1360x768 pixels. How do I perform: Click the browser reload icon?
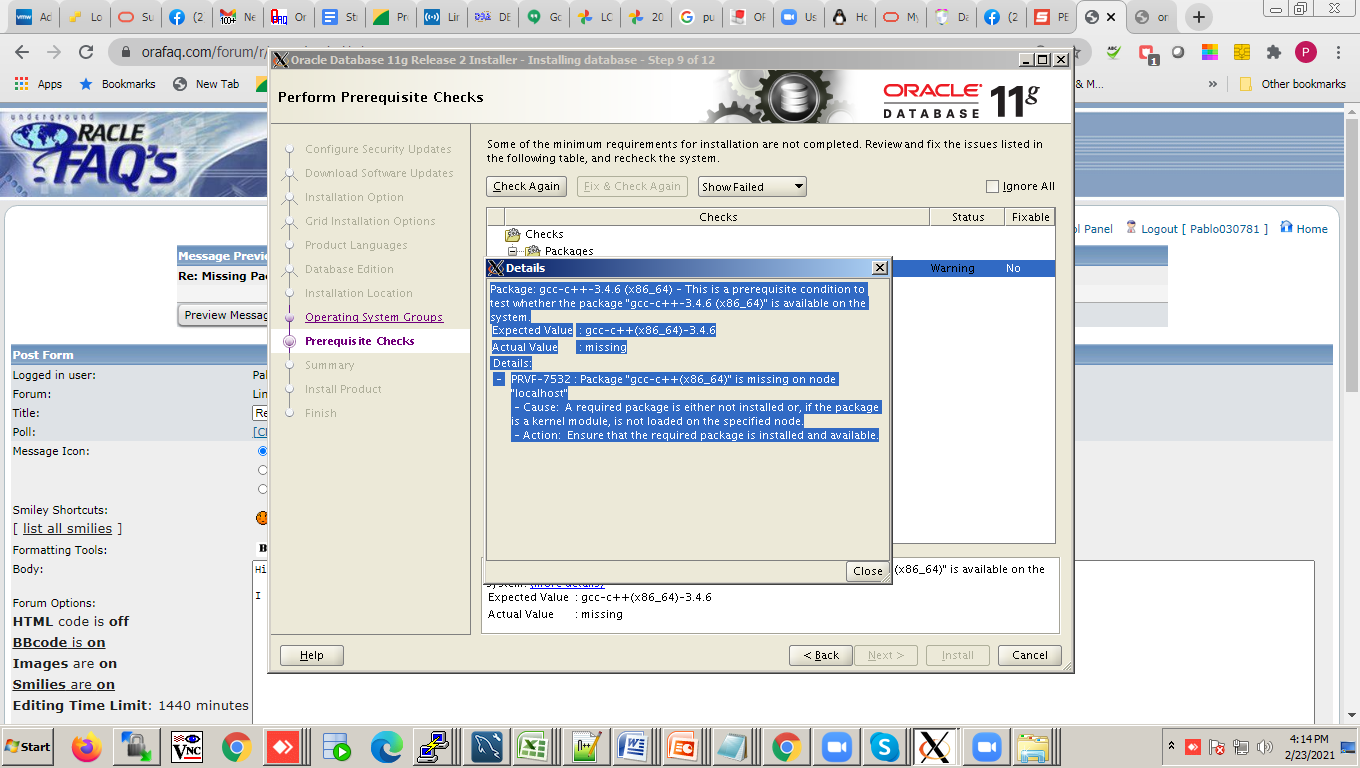[87, 52]
